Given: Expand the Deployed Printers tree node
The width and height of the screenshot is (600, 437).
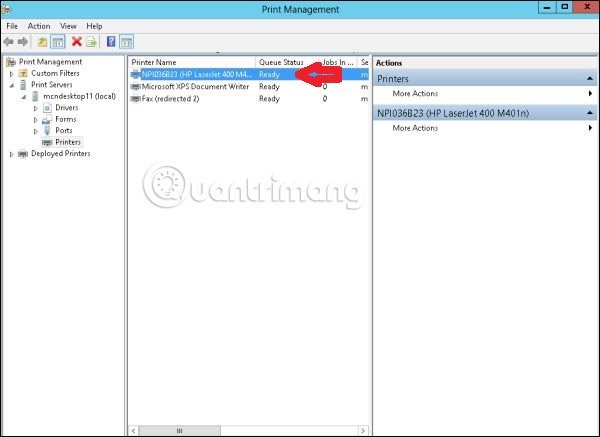Looking at the screenshot, I should [x=11, y=154].
